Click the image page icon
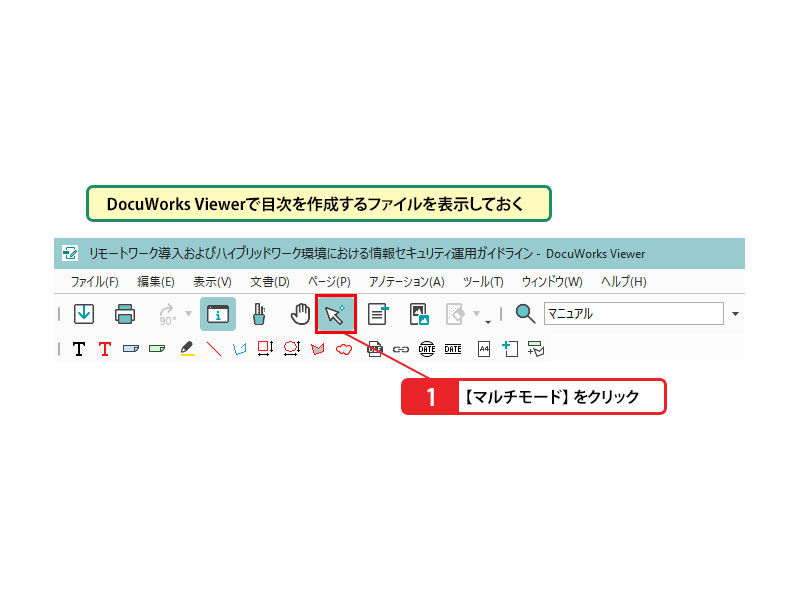This screenshot has height=600, width=800. [x=419, y=314]
